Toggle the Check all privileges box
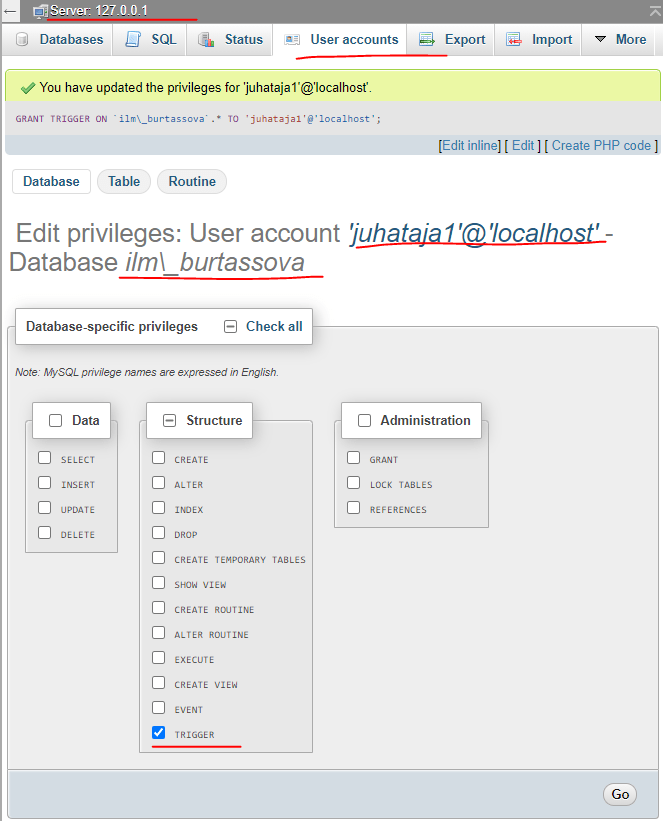The width and height of the screenshot is (663, 821). [x=231, y=326]
